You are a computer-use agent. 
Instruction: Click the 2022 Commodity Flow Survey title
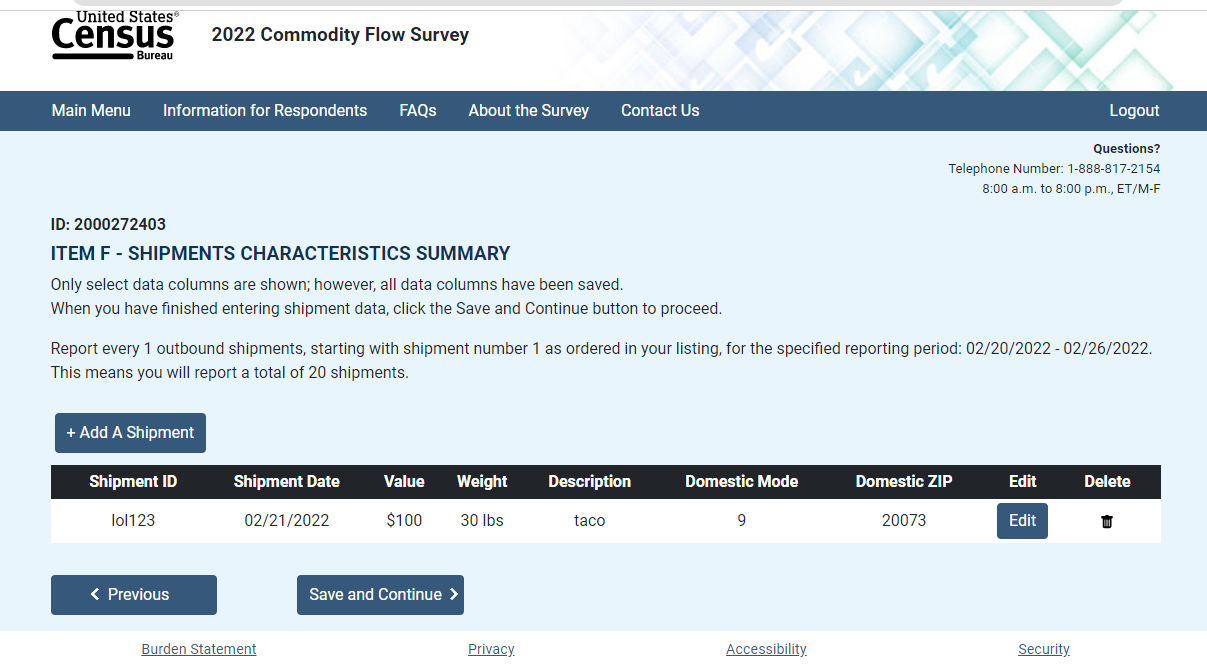340,35
